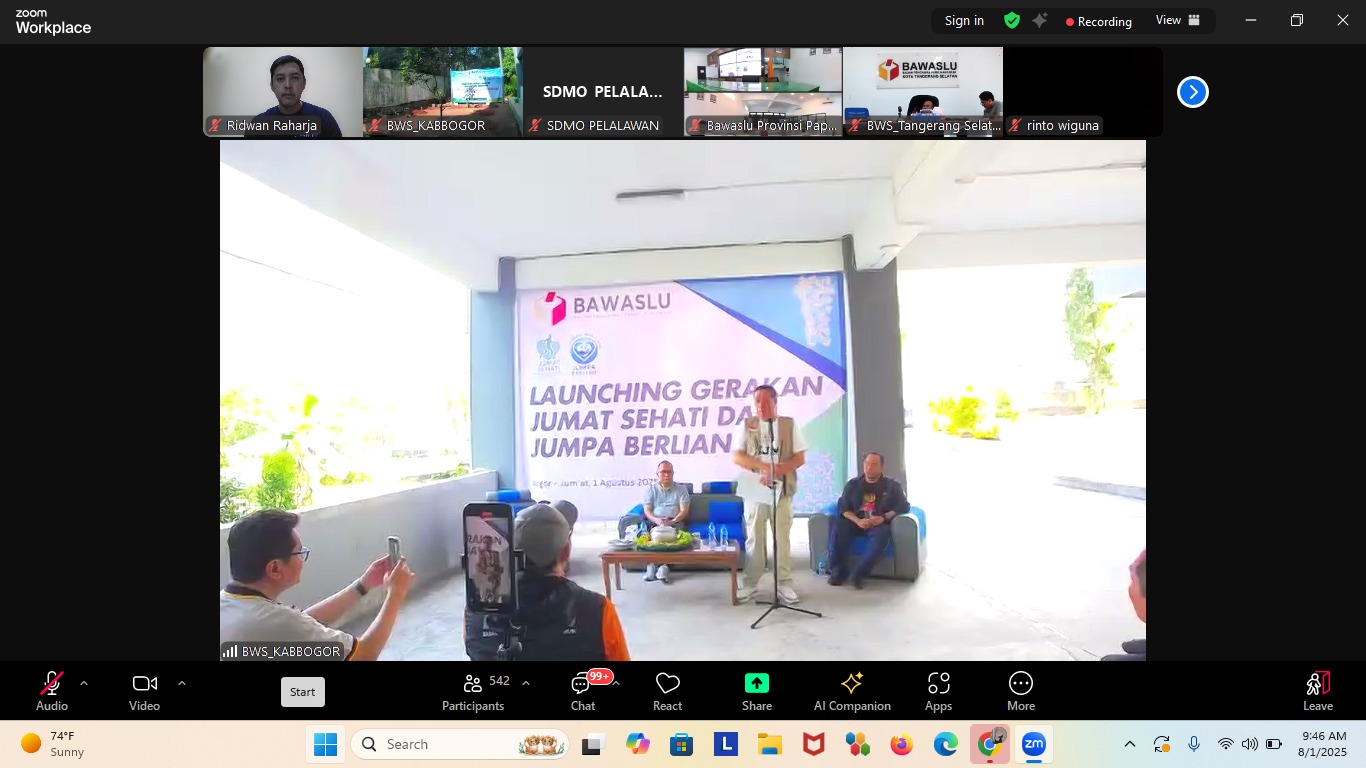Open the Apps panel
Screen dimensions: 1366x768
click(x=938, y=691)
